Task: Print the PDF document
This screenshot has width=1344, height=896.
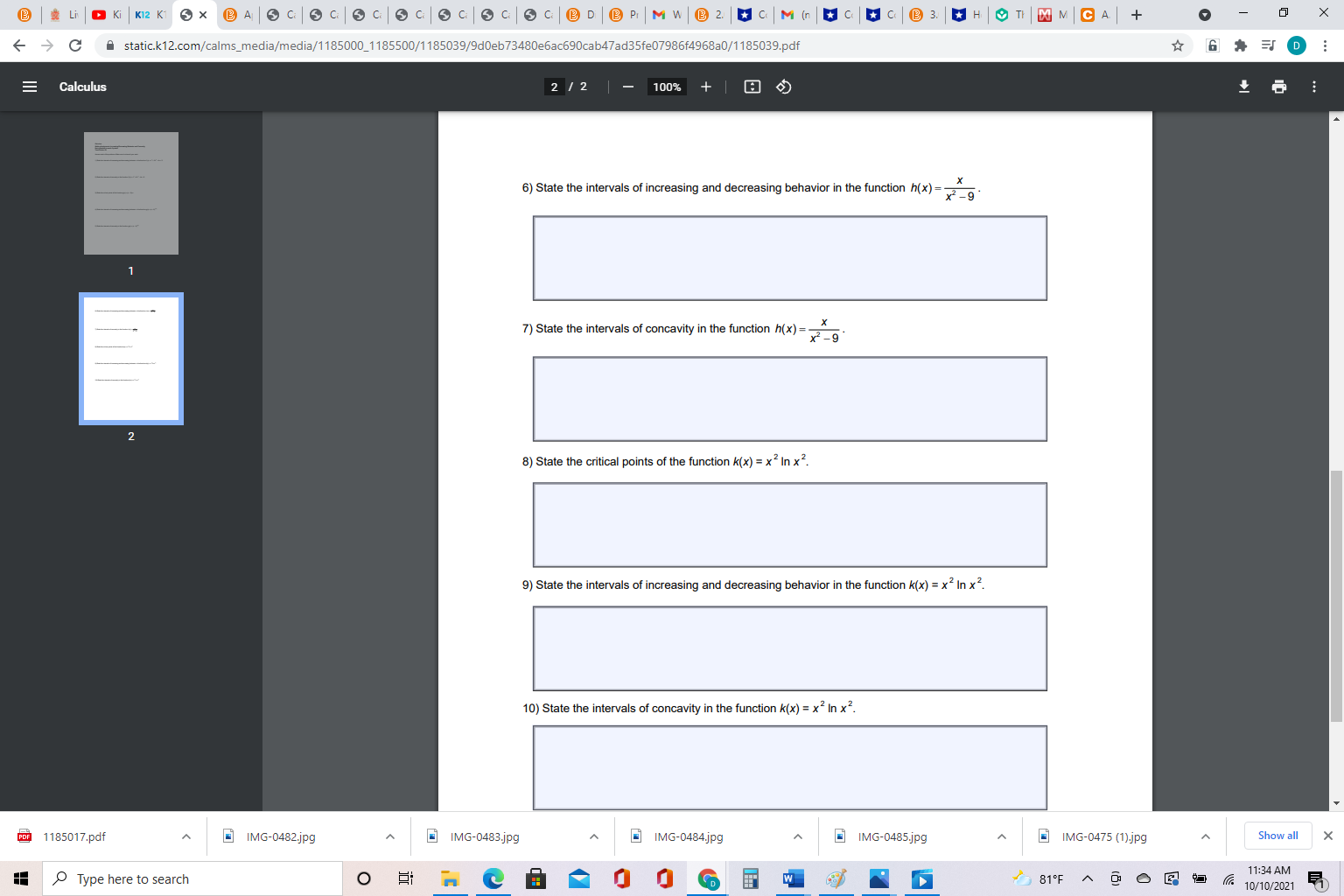Action: pyautogui.click(x=1279, y=87)
